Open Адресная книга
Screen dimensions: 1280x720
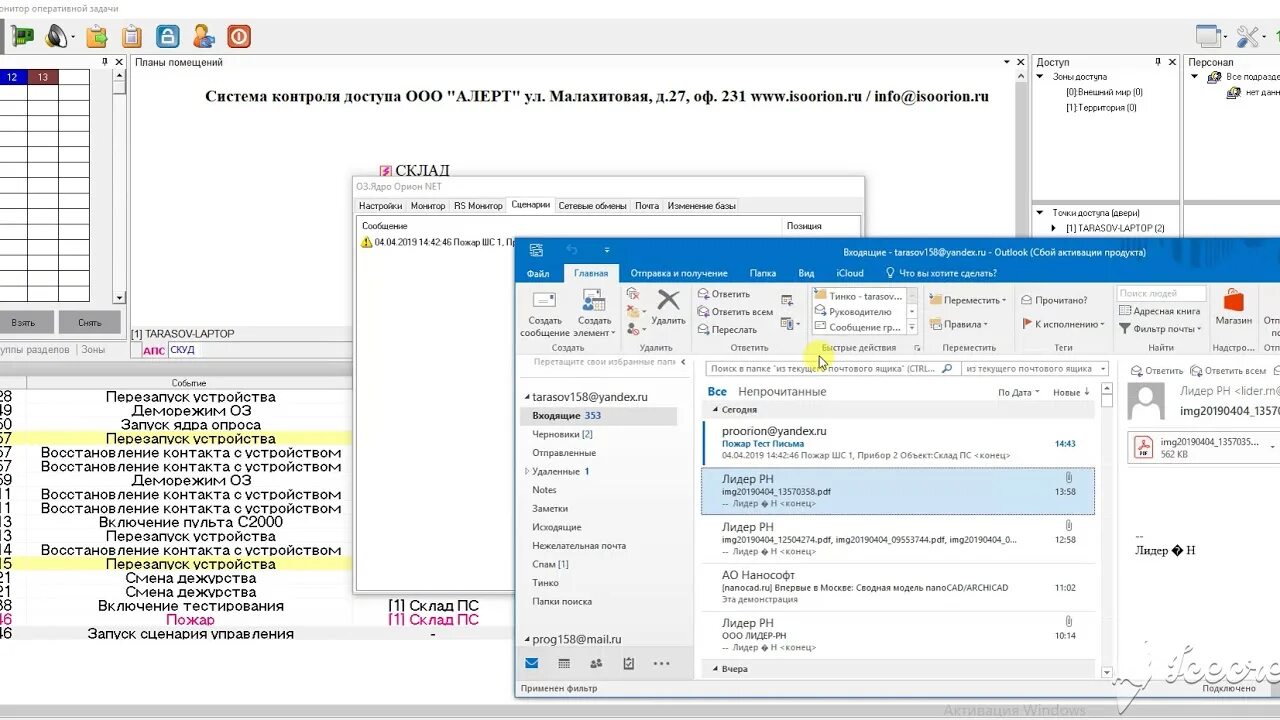[1160, 311]
